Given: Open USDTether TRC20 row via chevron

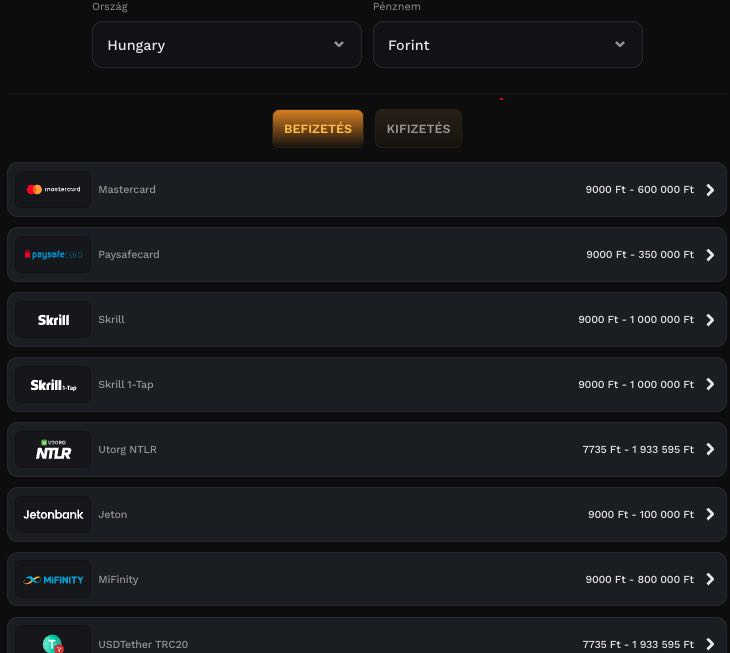Looking at the screenshot, I should point(710,644).
